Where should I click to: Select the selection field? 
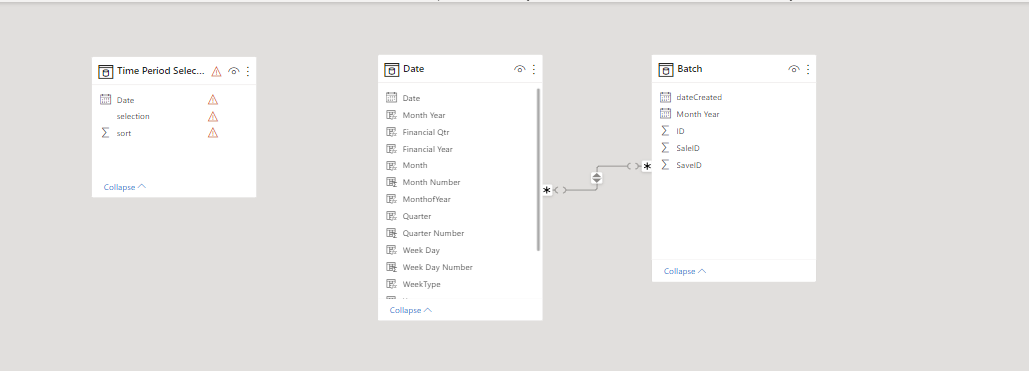pyautogui.click(x=133, y=116)
